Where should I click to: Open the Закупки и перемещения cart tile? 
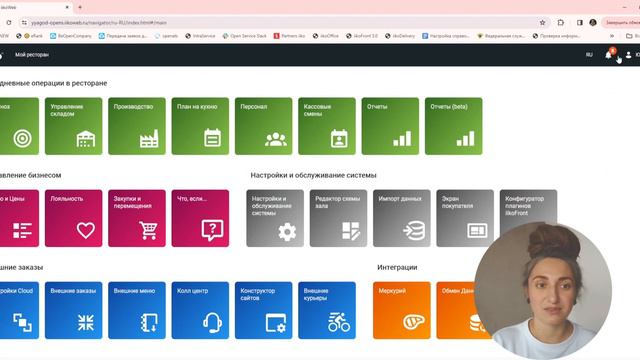point(137,218)
